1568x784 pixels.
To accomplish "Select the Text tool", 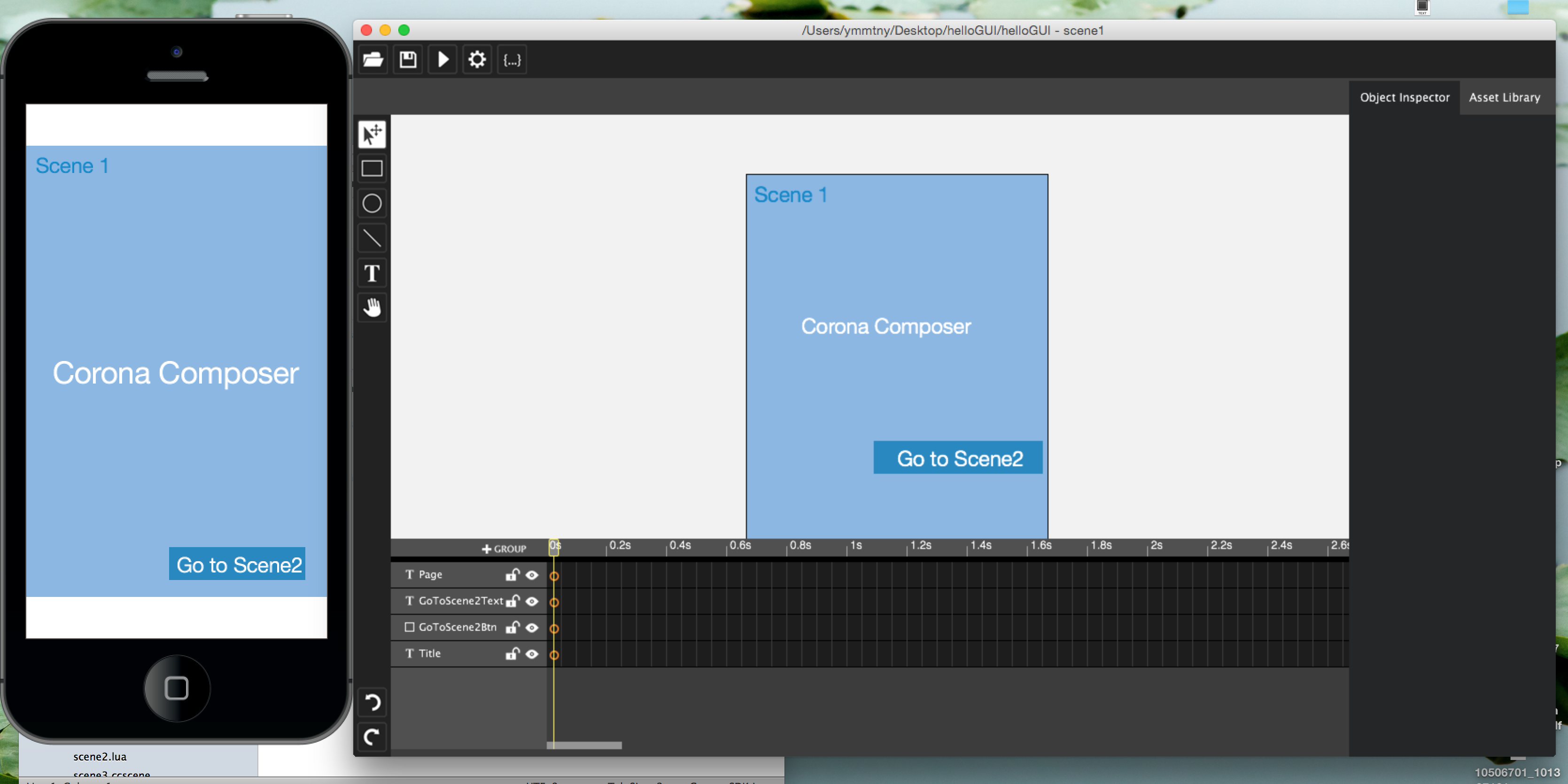I will click(372, 273).
